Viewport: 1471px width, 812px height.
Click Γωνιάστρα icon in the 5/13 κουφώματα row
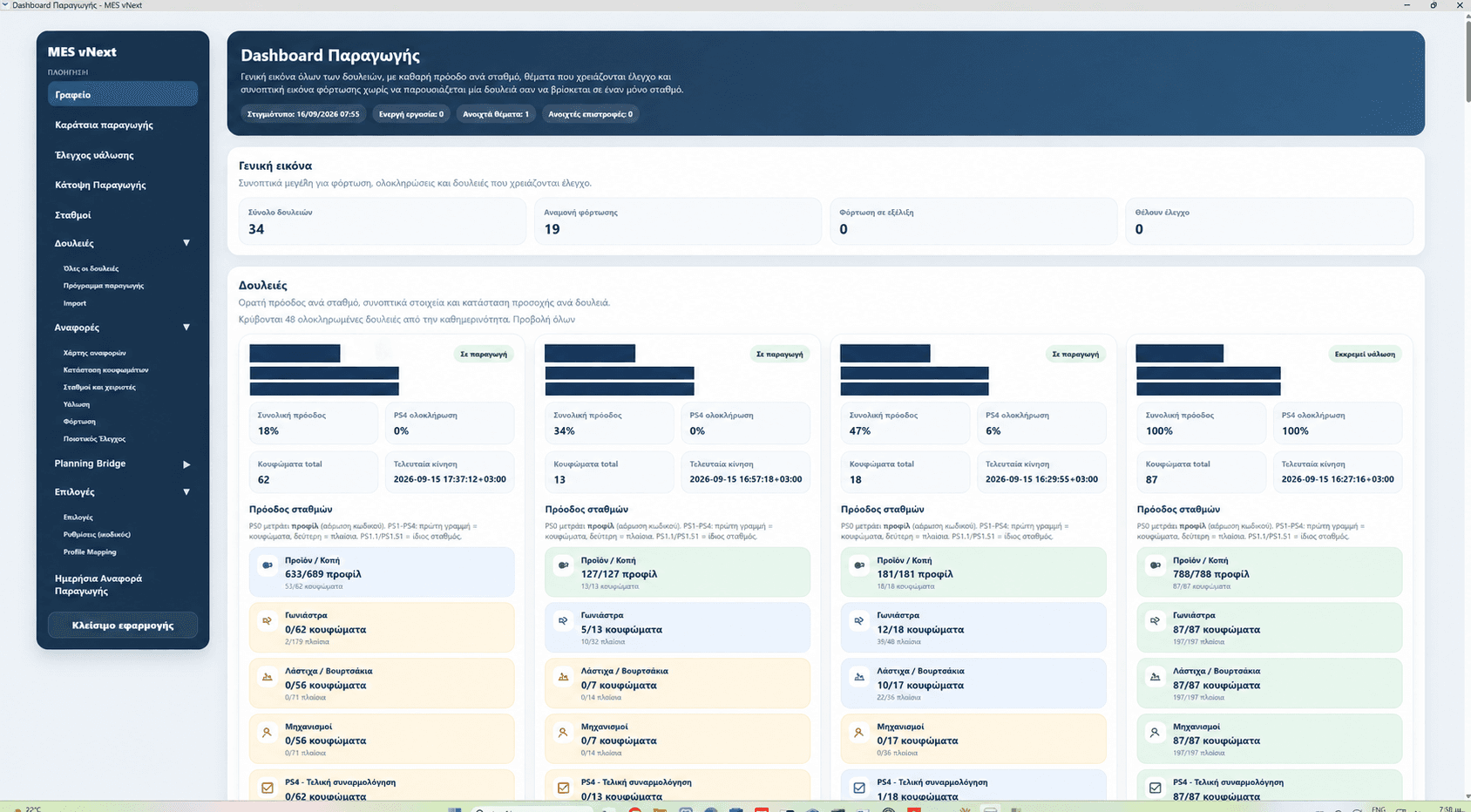tap(564, 621)
